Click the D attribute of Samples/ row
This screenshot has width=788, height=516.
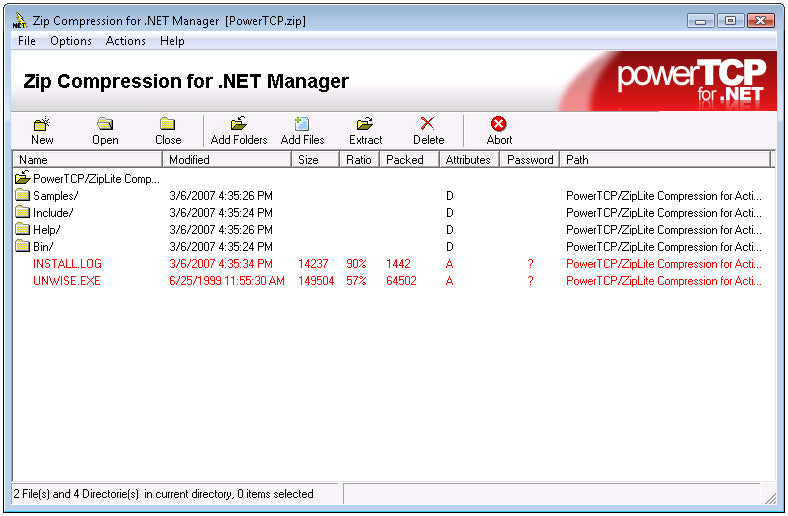point(450,195)
